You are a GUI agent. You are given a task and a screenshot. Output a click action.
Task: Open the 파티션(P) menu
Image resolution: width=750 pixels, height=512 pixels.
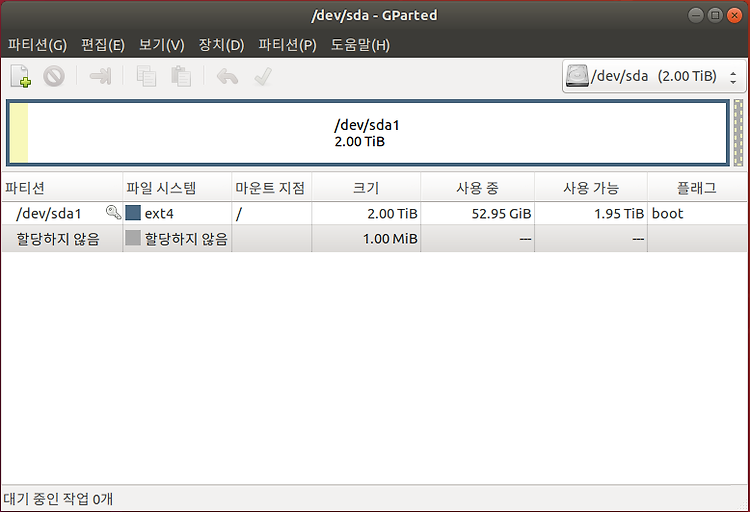[287, 45]
